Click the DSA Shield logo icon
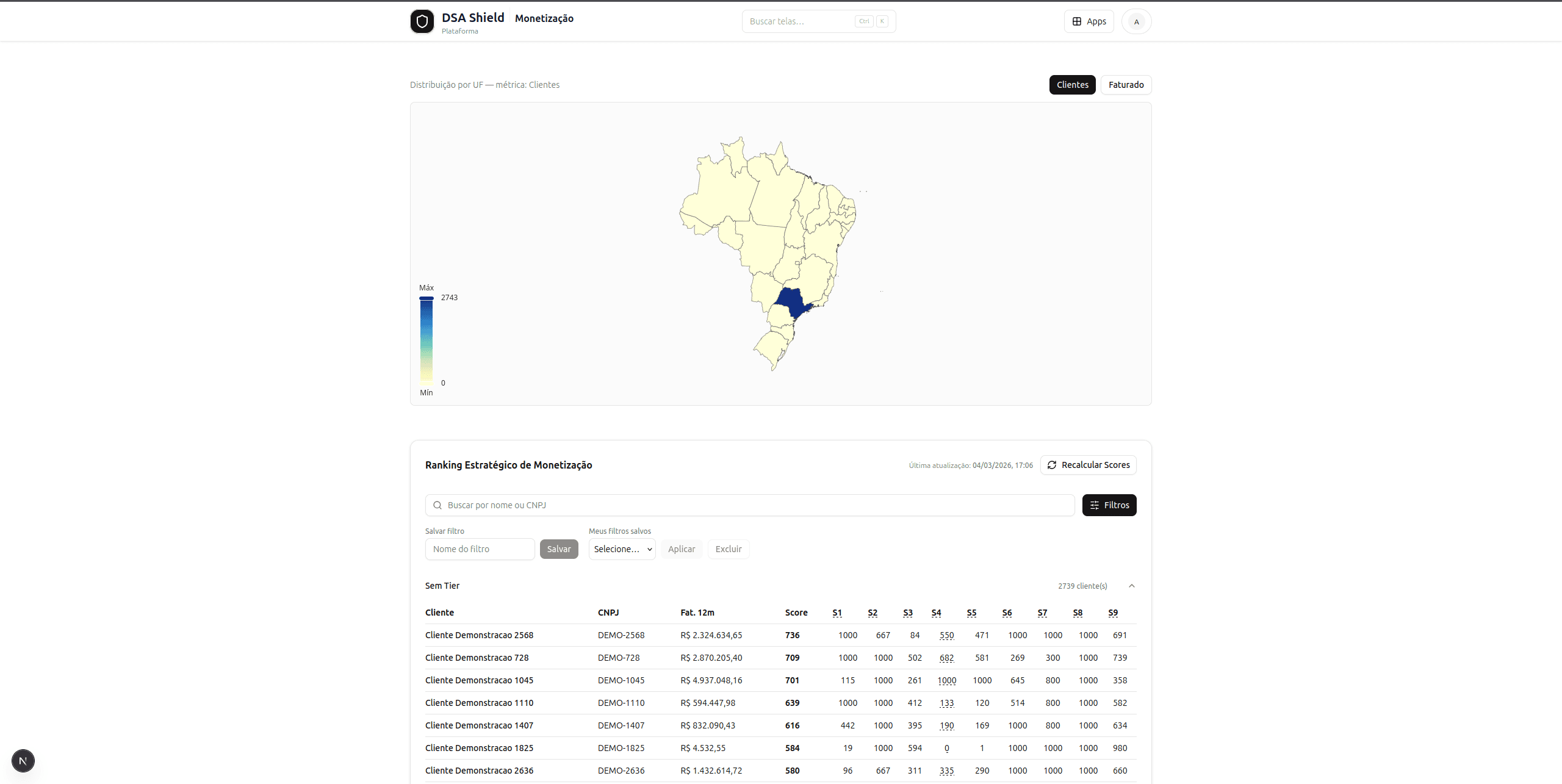This screenshot has width=1562, height=784. pos(422,21)
